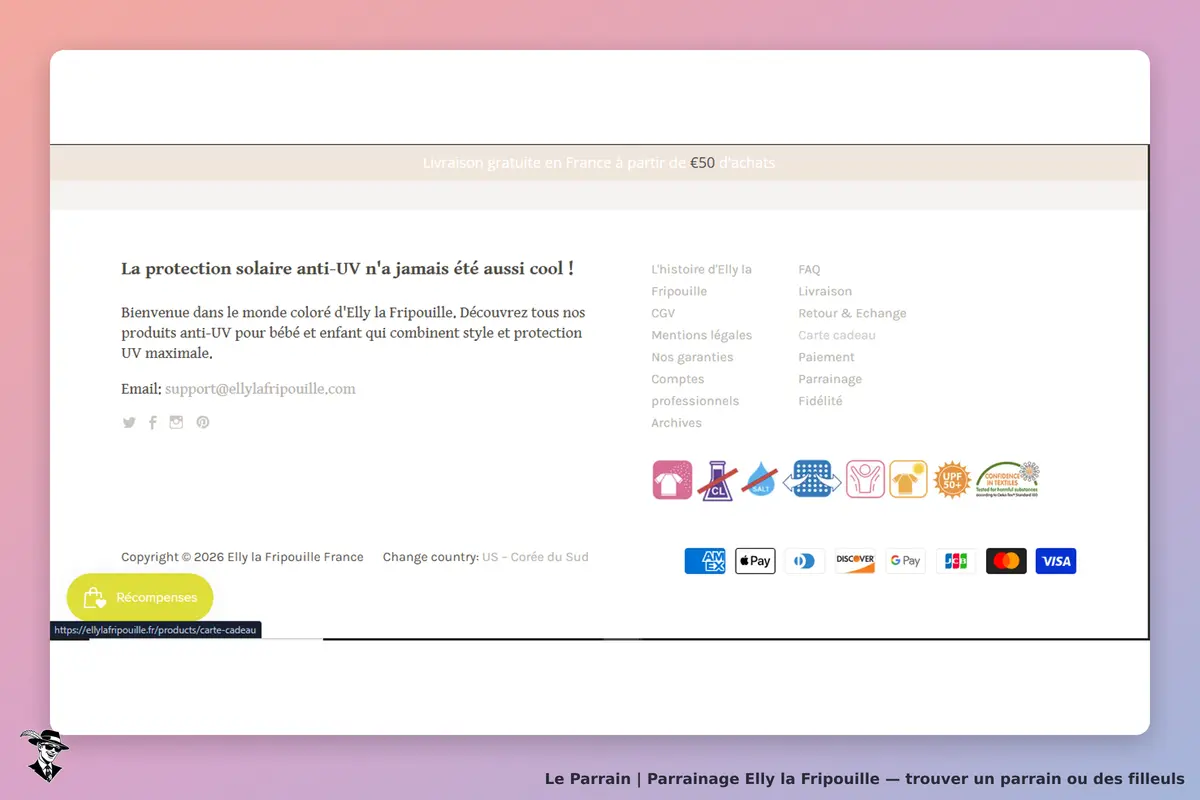
Task: Click the American Express payment icon
Action: pyautogui.click(x=705, y=561)
